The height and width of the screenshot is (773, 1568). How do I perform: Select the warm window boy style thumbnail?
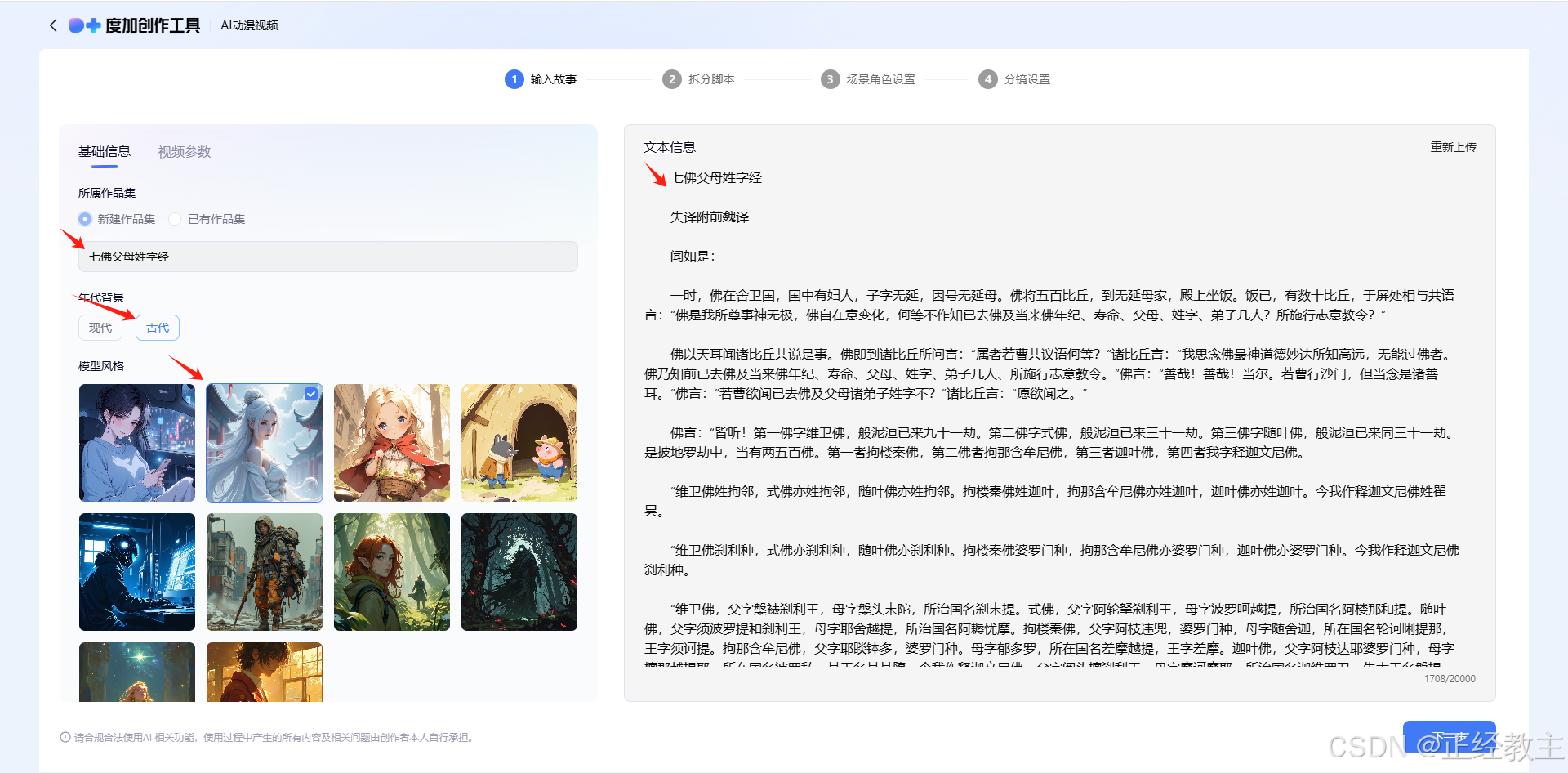pyautogui.click(x=265, y=672)
